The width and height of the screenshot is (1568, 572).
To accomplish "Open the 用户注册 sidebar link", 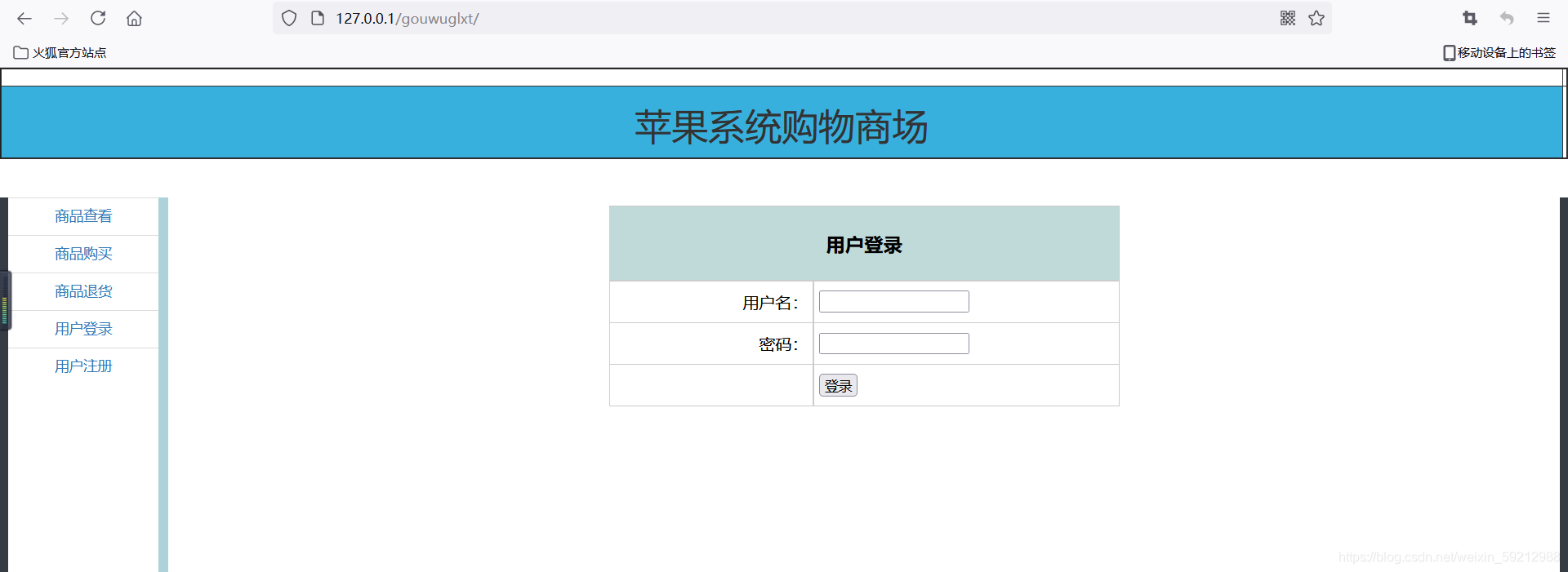I will (83, 366).
